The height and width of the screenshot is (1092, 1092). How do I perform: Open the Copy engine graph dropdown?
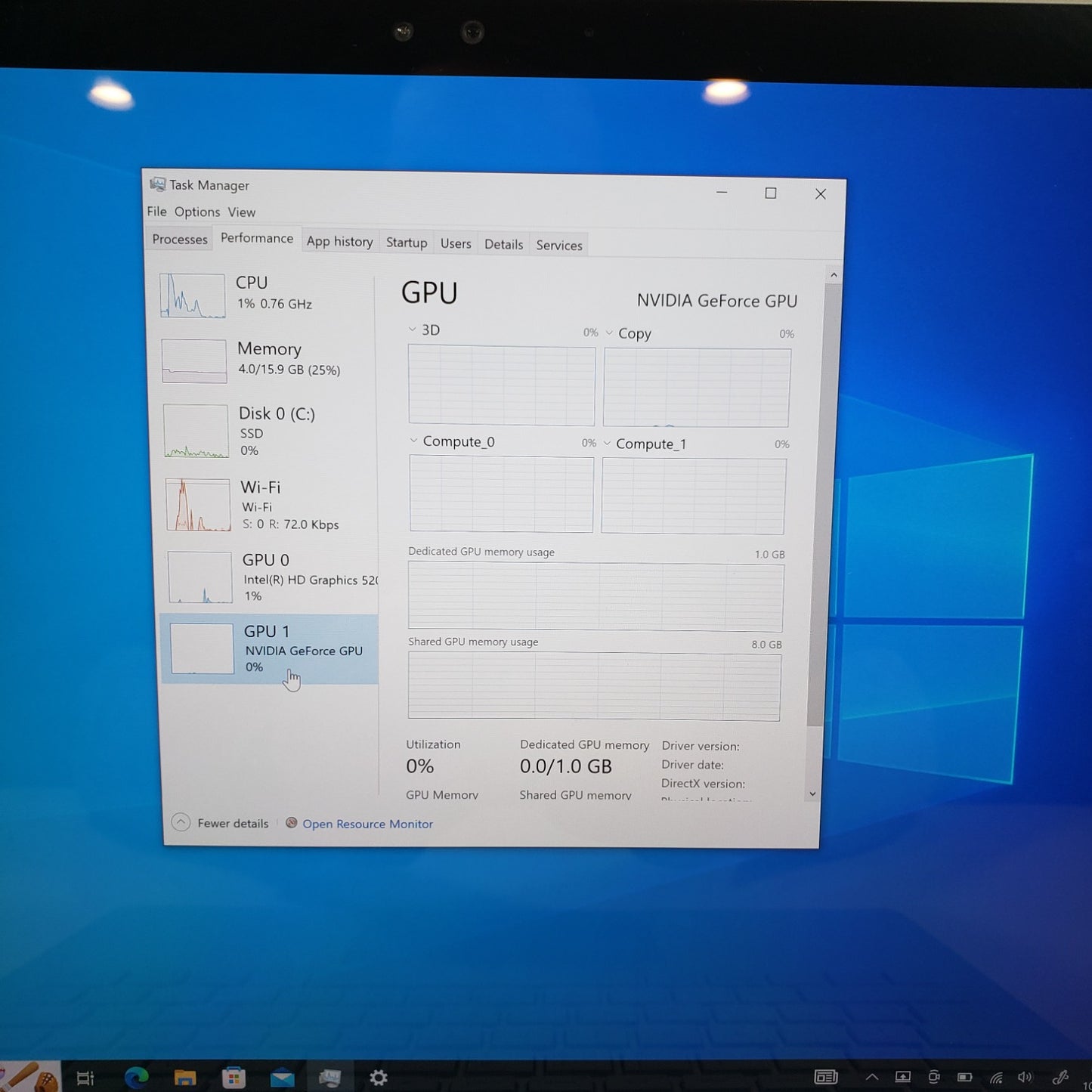click(609, 333)
